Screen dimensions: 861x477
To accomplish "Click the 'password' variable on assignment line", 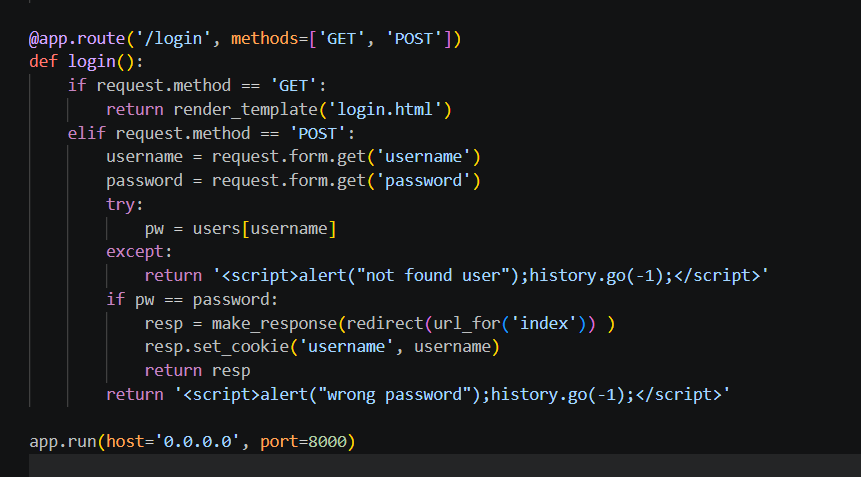I will [144, 181].
